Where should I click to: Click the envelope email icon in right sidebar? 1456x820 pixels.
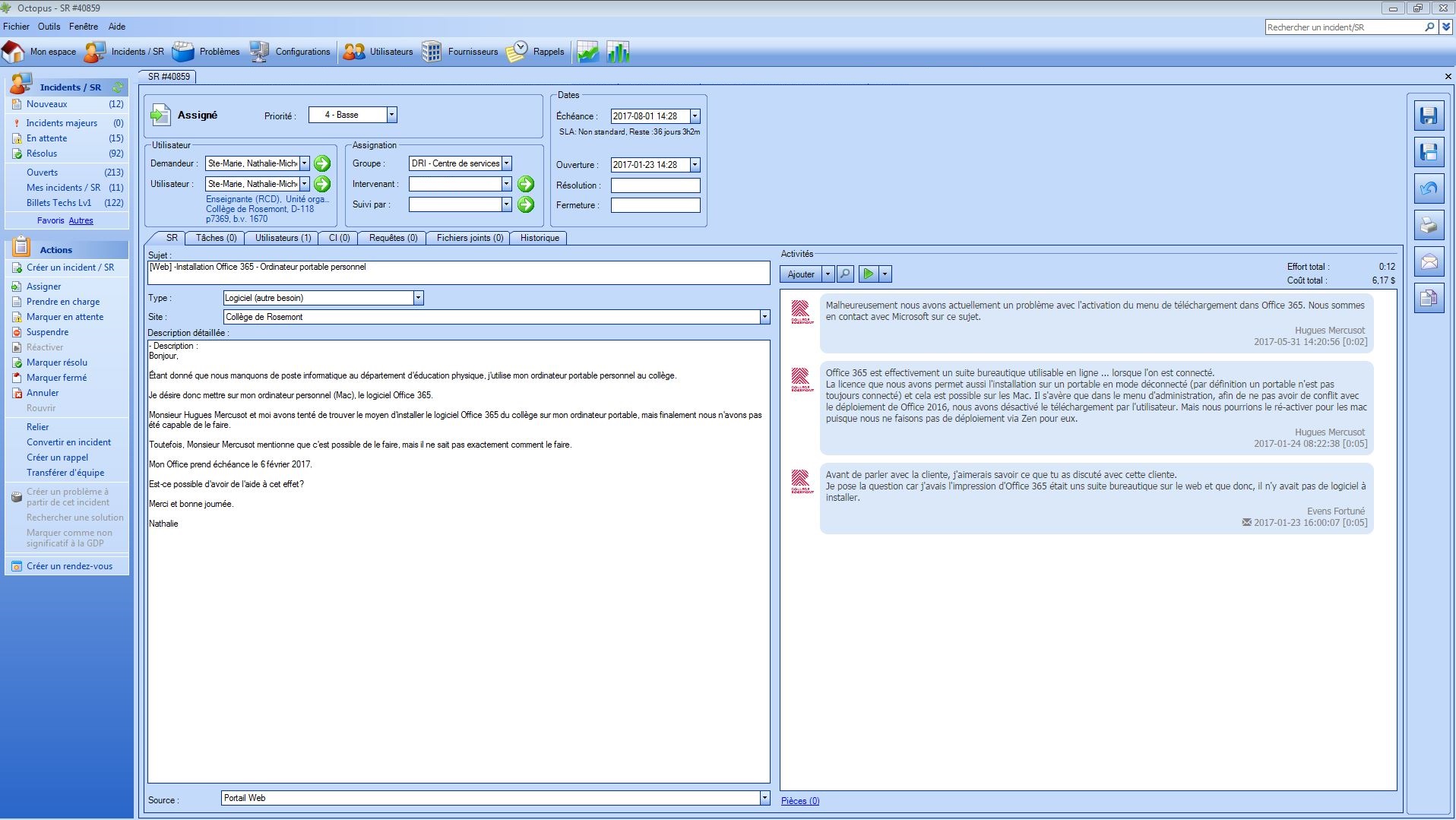tap(1429, 262)
